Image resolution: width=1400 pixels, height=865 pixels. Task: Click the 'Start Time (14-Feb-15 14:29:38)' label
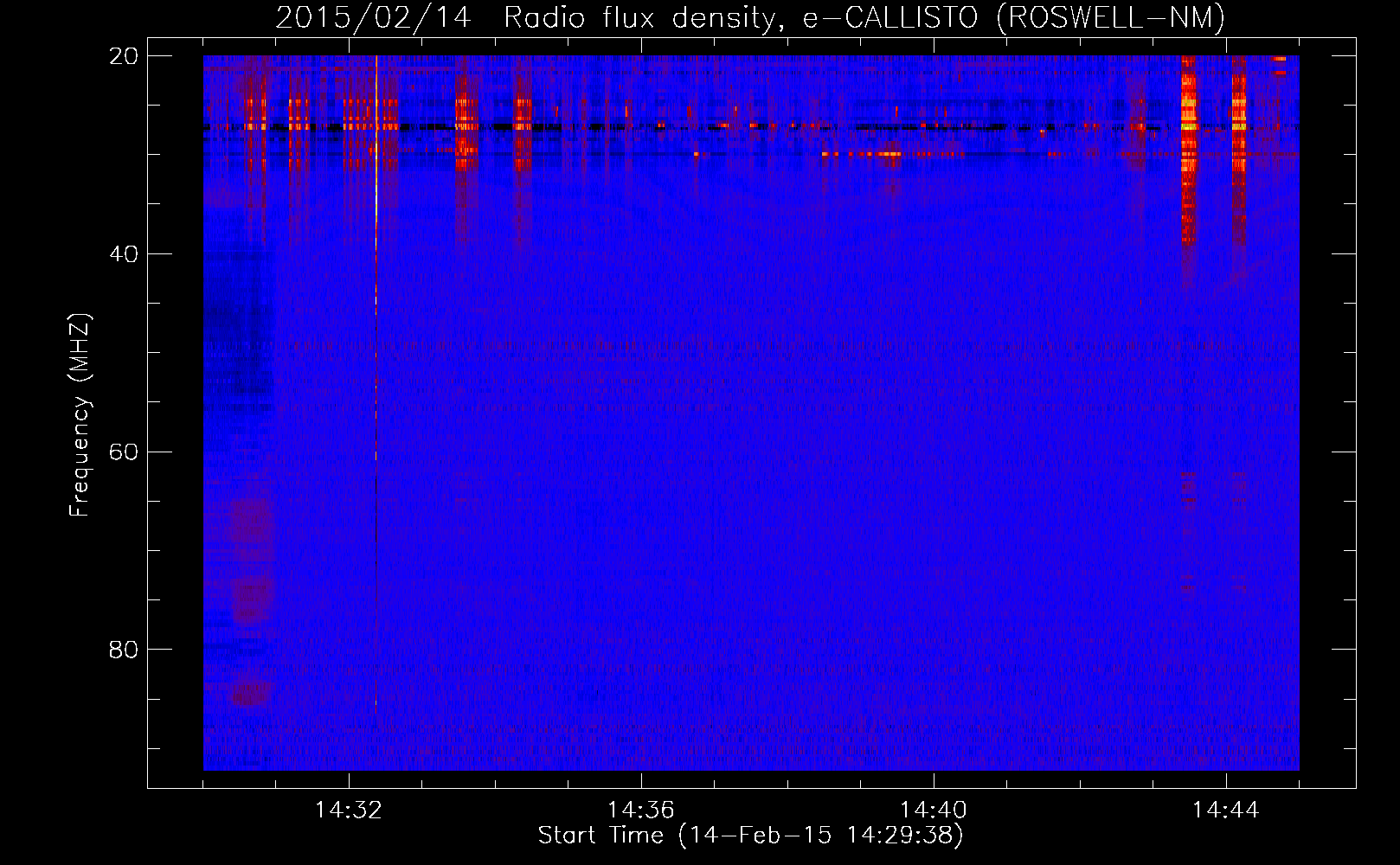(750, 836)
